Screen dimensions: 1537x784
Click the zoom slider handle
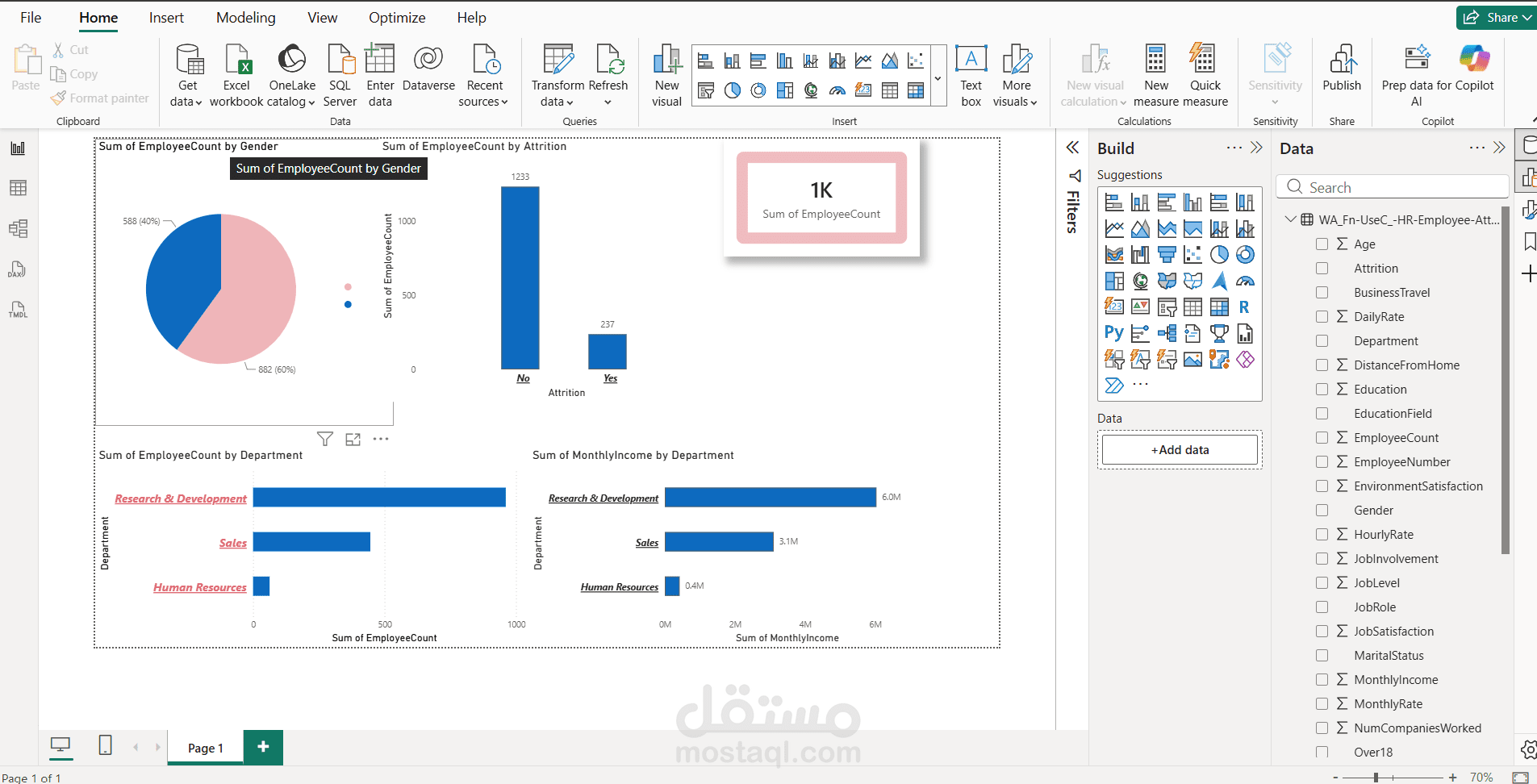(x=1376, y=778)
